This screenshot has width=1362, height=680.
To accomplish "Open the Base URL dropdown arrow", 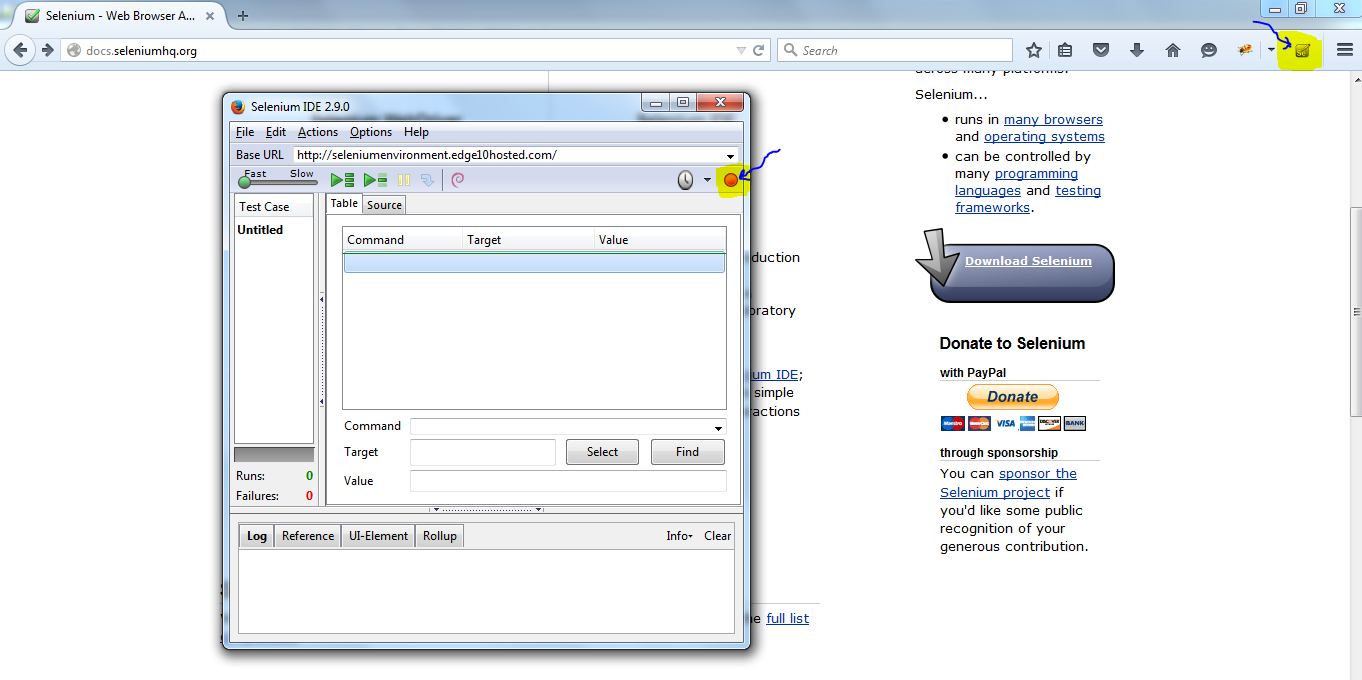I will point(731,156).
